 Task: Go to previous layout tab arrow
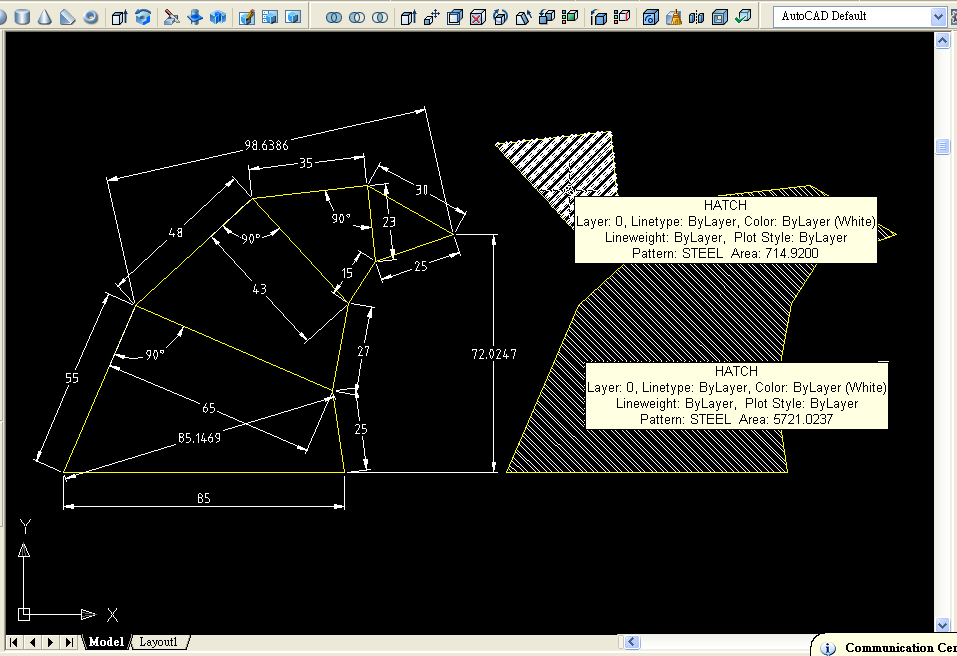tap(32, 642)
